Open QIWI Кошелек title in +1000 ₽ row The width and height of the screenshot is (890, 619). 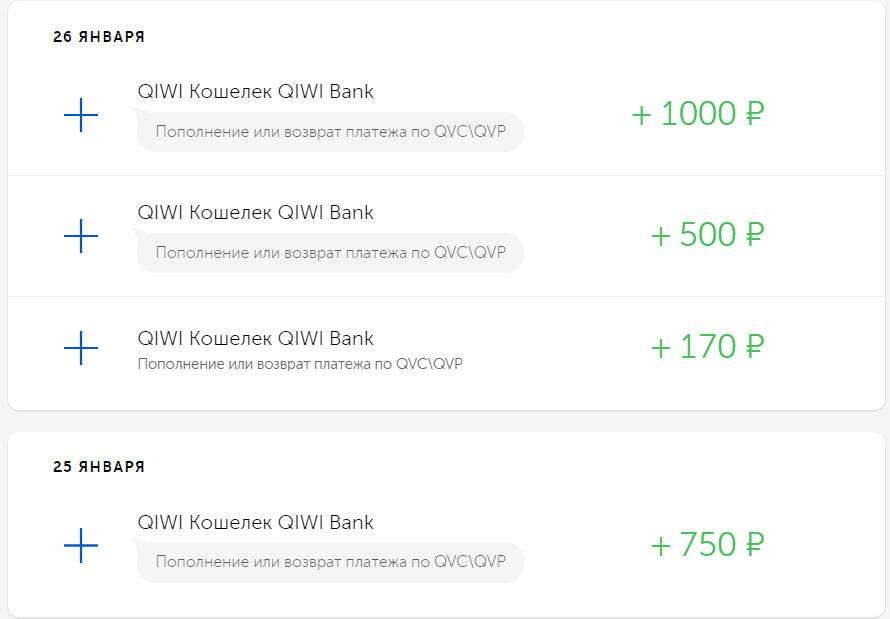click(255, 92)
